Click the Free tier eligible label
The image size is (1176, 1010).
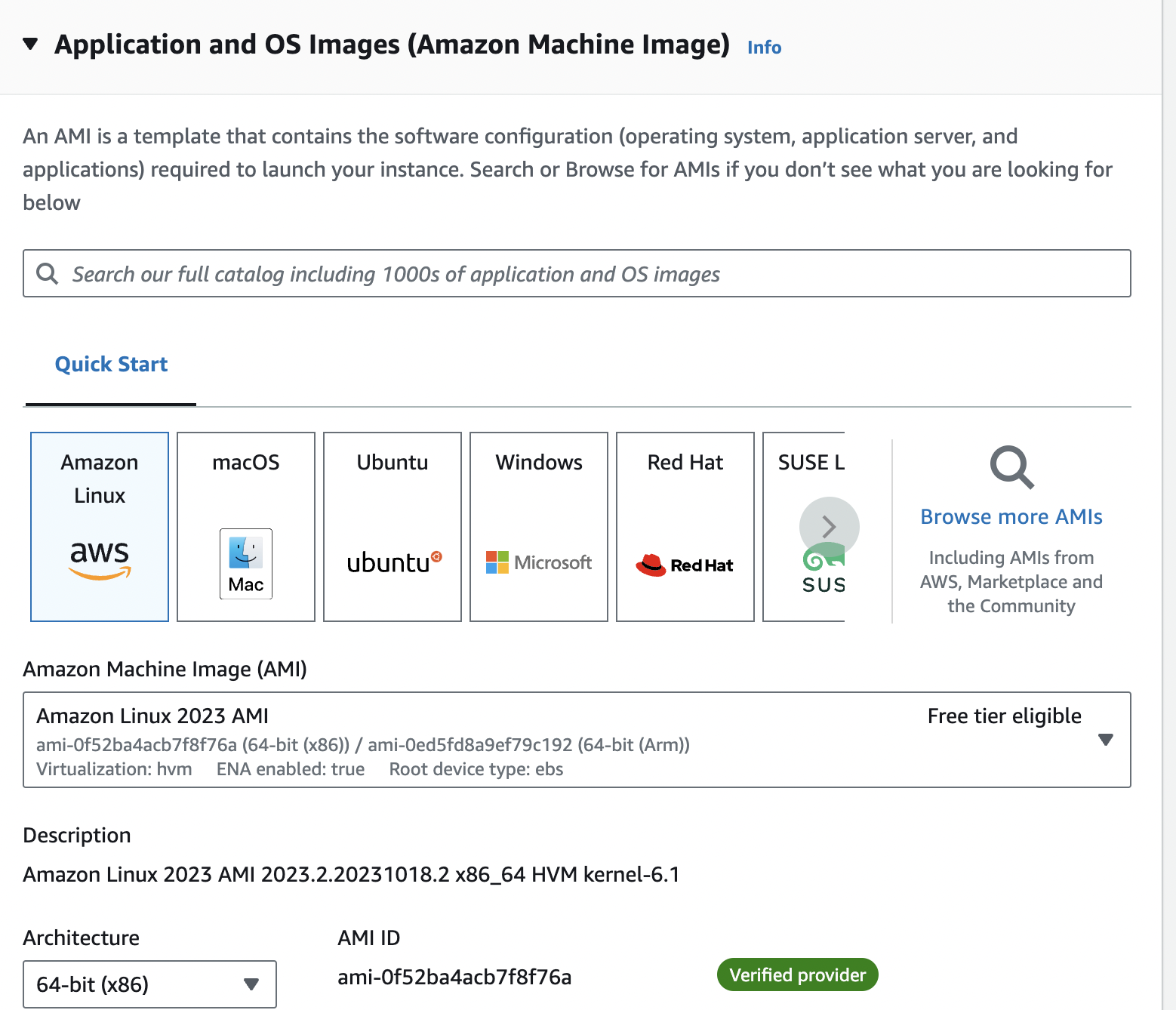point(1005,716)
